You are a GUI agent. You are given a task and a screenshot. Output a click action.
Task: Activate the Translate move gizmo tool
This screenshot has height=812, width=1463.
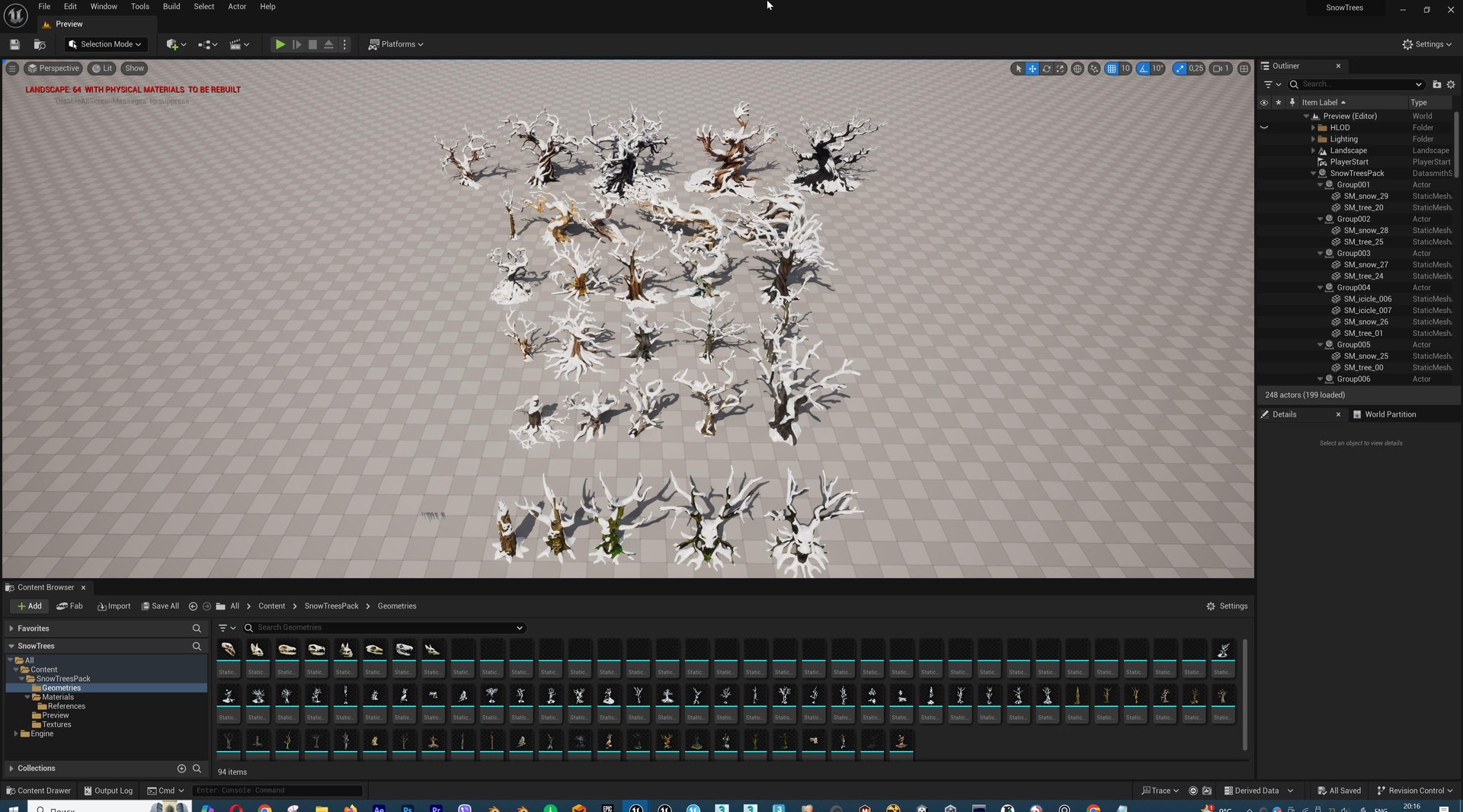(x=1032, y=69)
